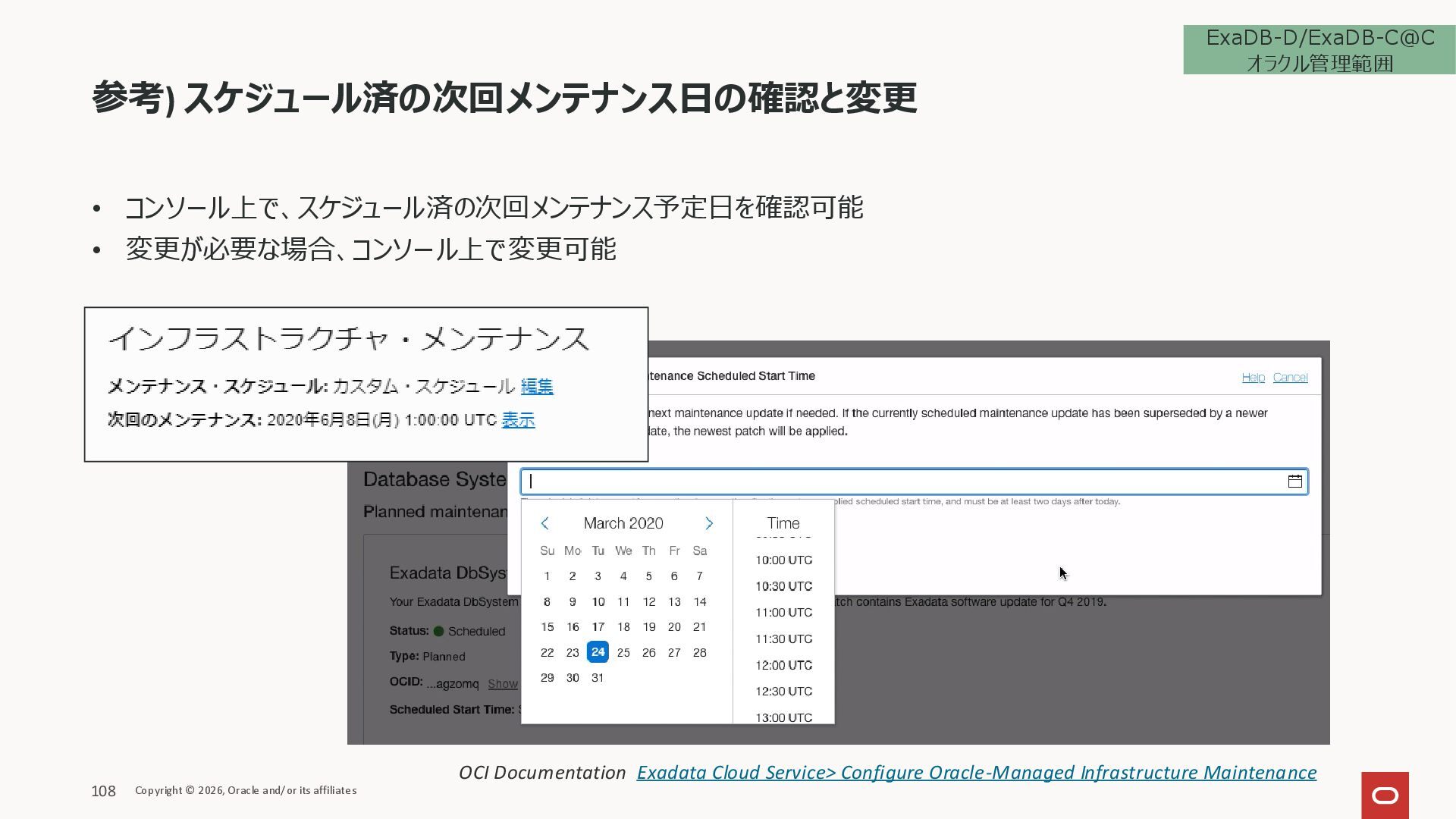Choose 12:30 UTC time option
This screenshot has width=1456, height=819.
(x=783, y=692)
